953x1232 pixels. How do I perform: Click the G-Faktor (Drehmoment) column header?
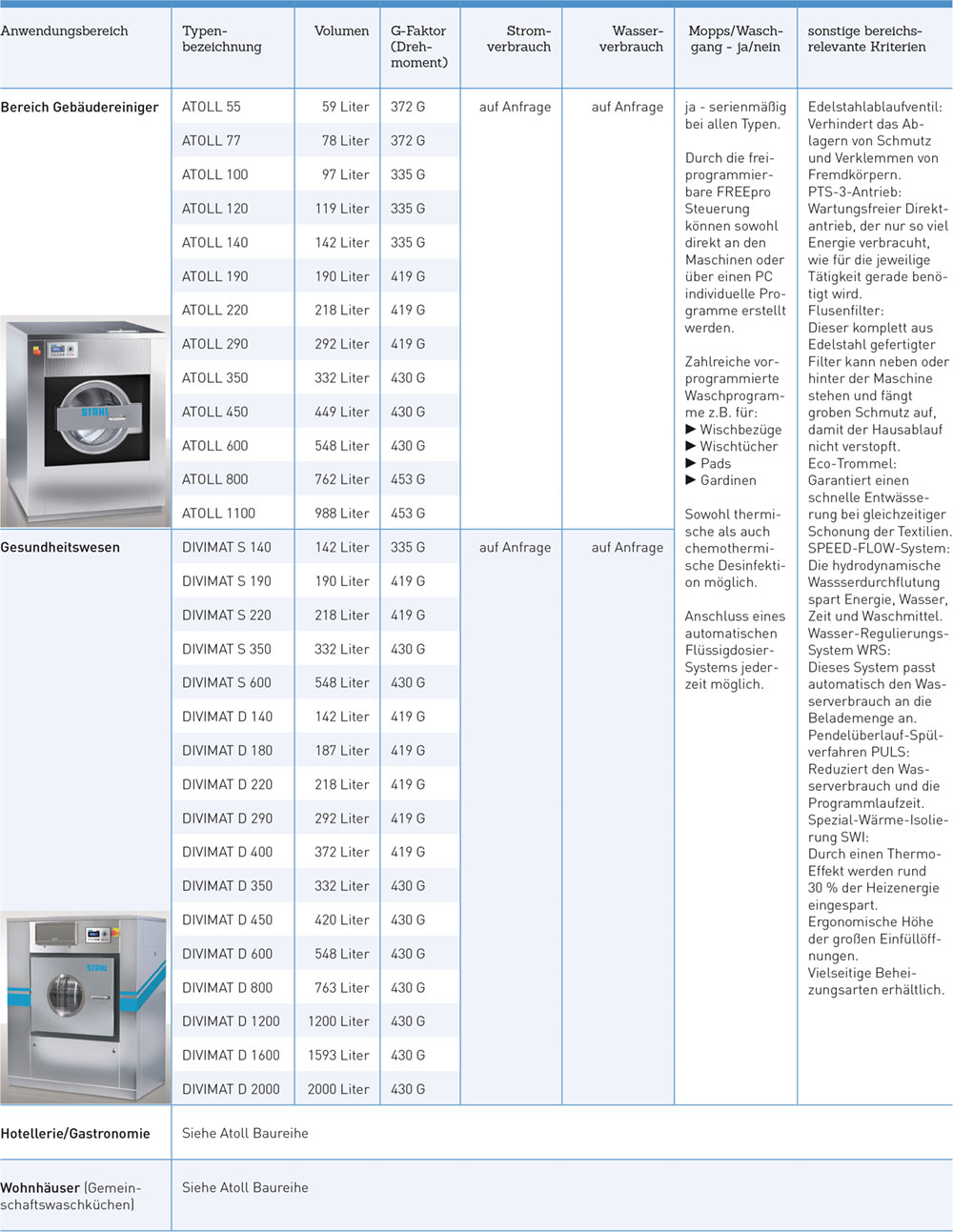[418, 47]
